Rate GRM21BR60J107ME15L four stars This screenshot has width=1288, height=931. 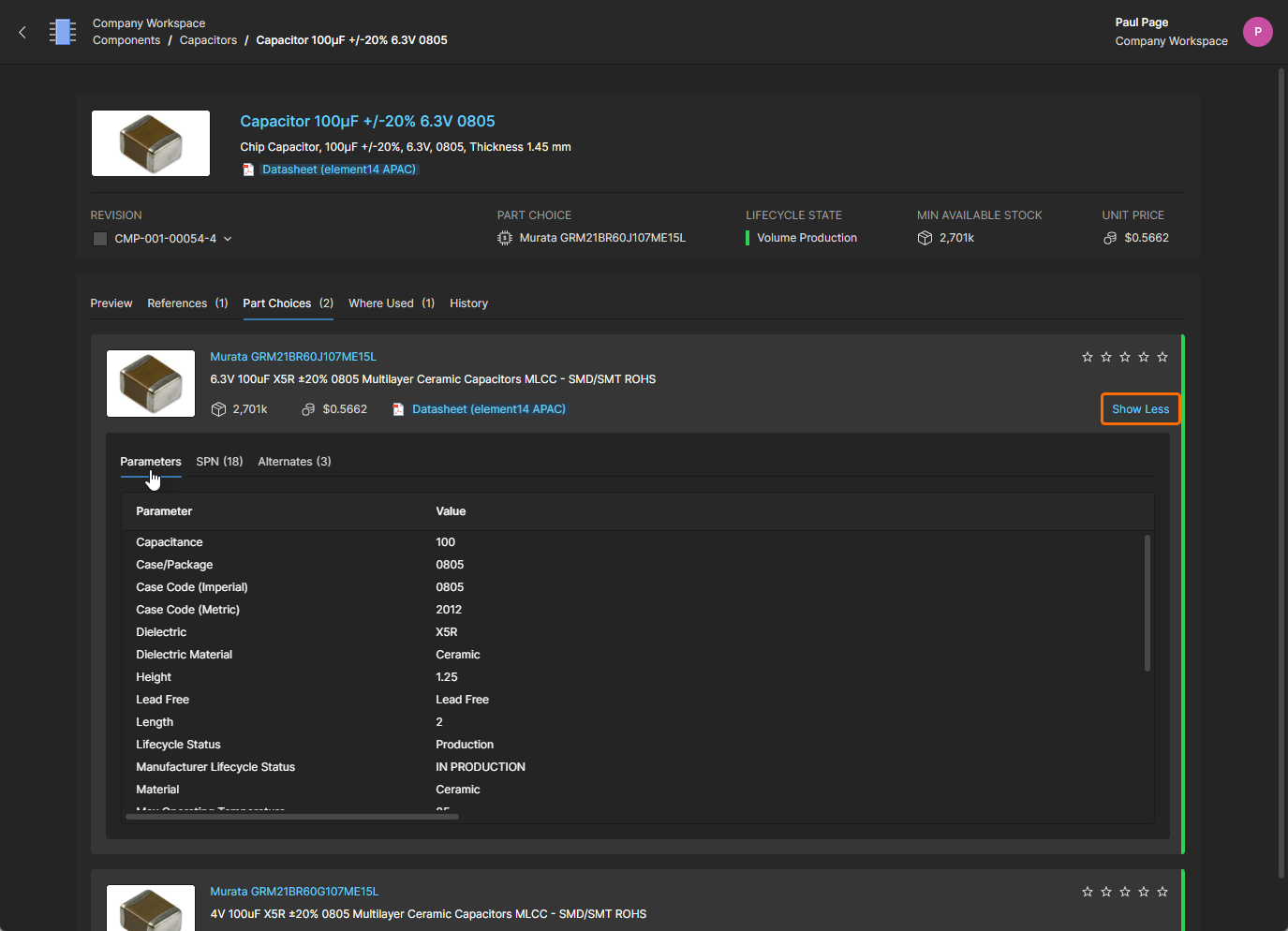tap(1144, 357)
